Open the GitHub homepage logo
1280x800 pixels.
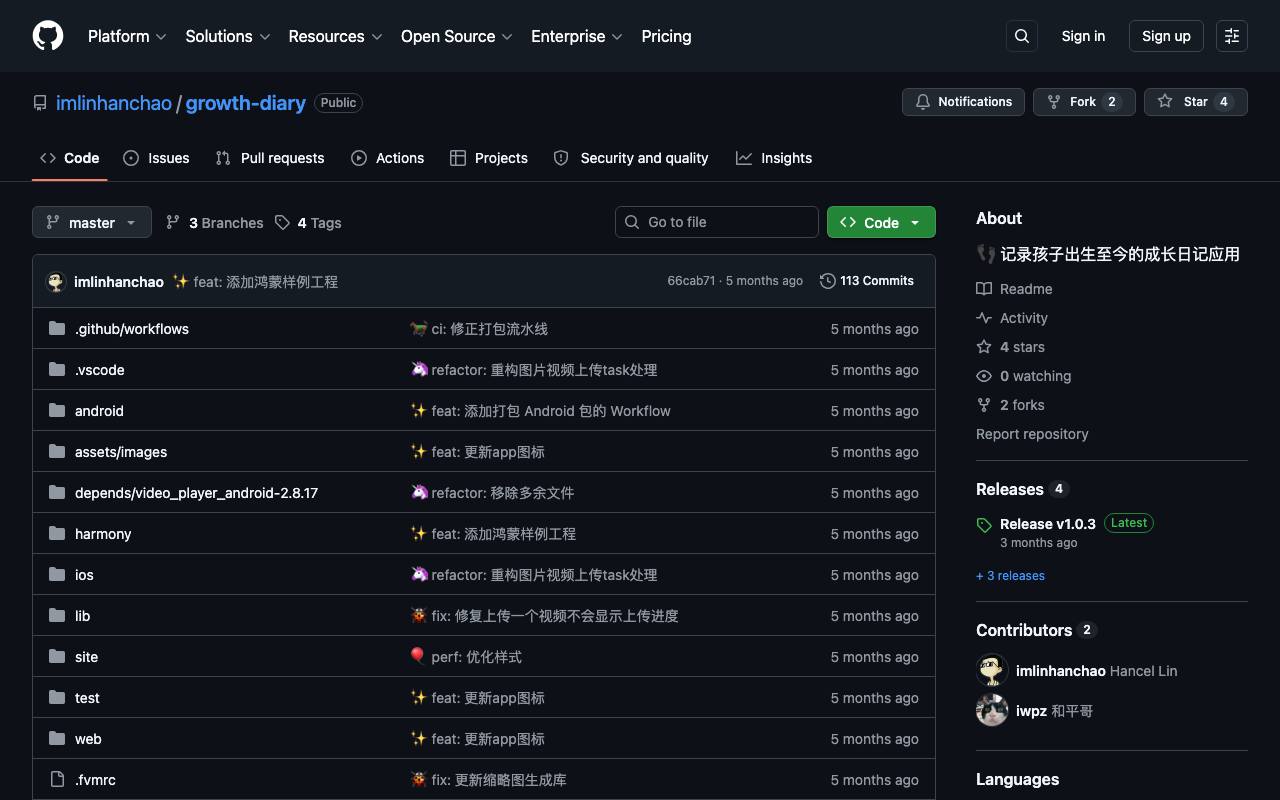click(48, 36)
